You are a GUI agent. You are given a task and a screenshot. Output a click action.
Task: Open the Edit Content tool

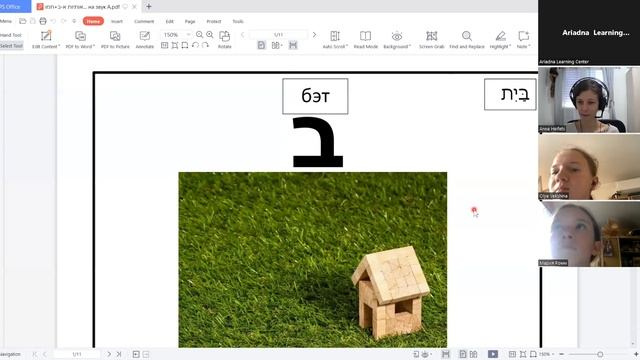pyautogui.click(x=46, y=39)
